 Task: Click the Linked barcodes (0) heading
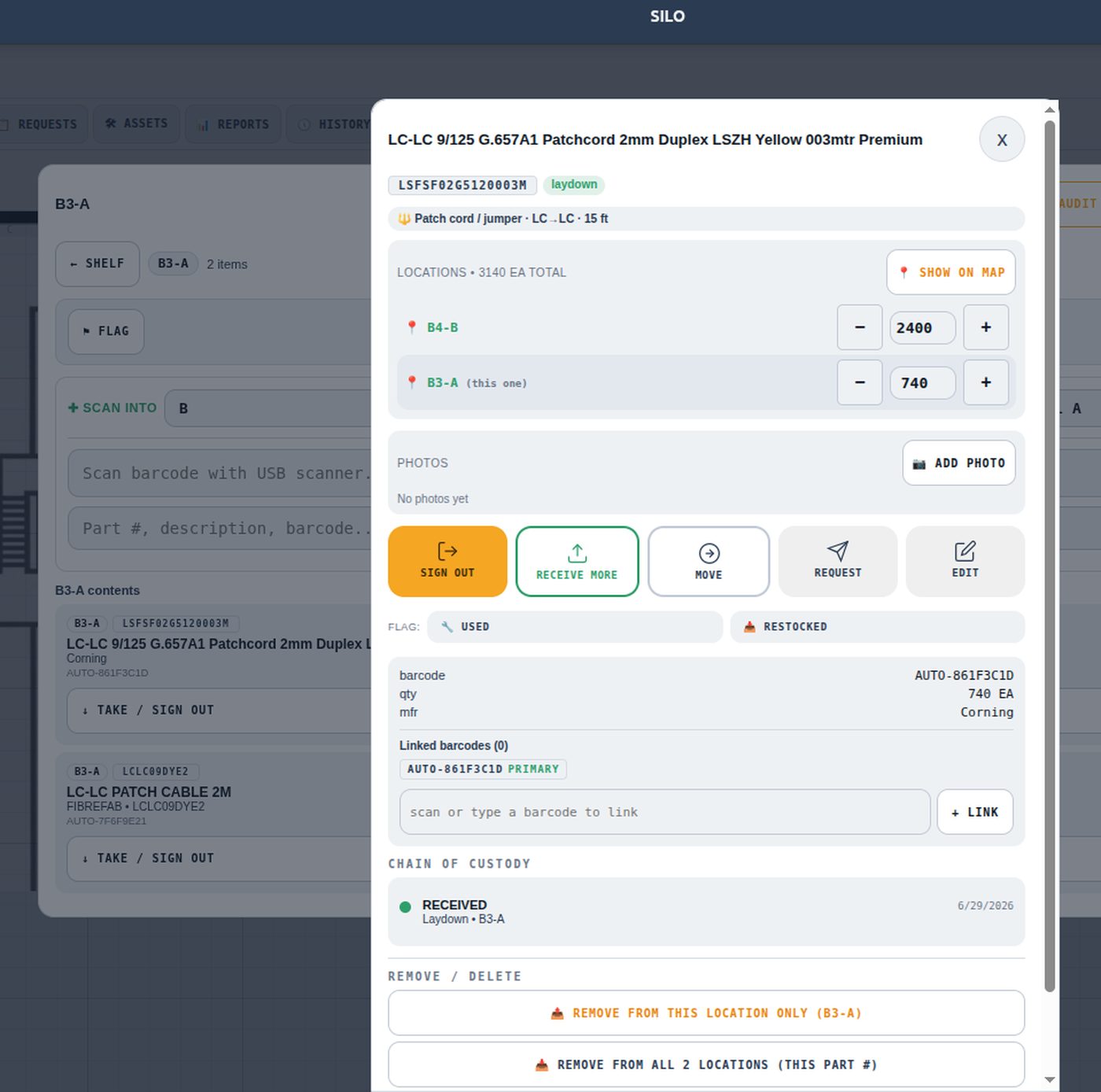(x=454, y=746)
